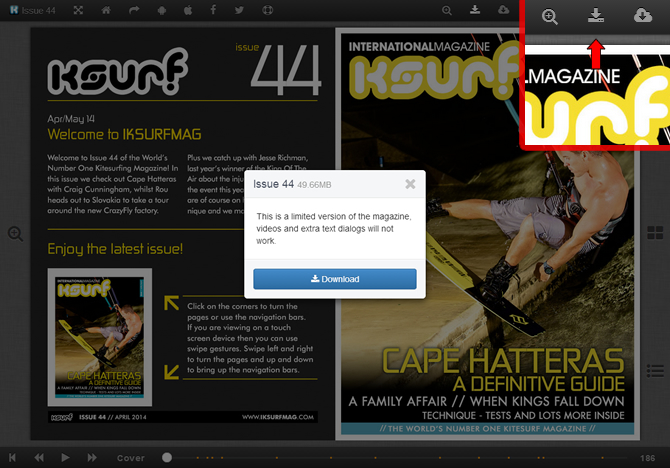Open the Android app icon link
This screenshot has width=670, height=468.
tap(162, 10)
